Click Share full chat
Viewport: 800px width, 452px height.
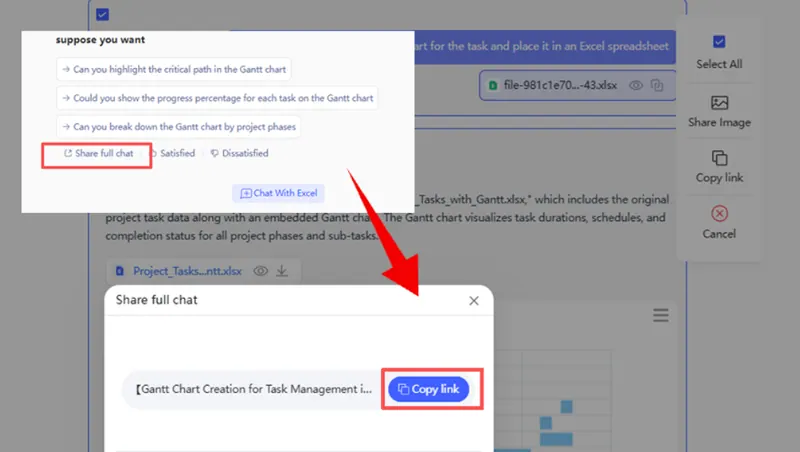click(97, 154)
